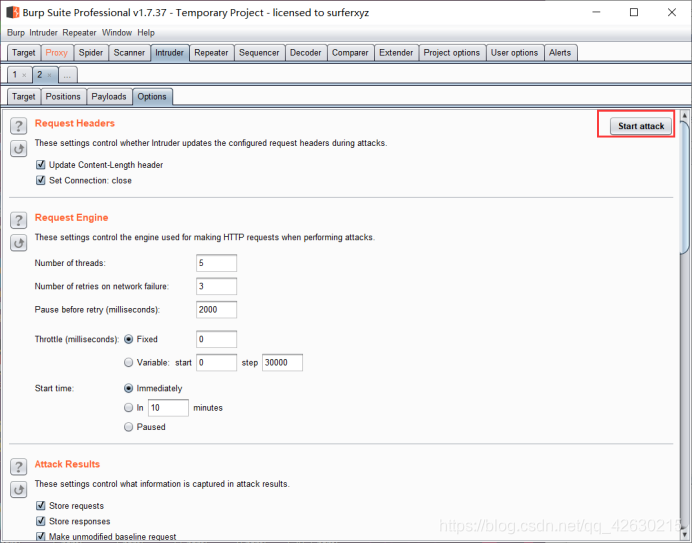Click the Pause before retry field
This screenshot has height=544, width=692.
[216, 310]
